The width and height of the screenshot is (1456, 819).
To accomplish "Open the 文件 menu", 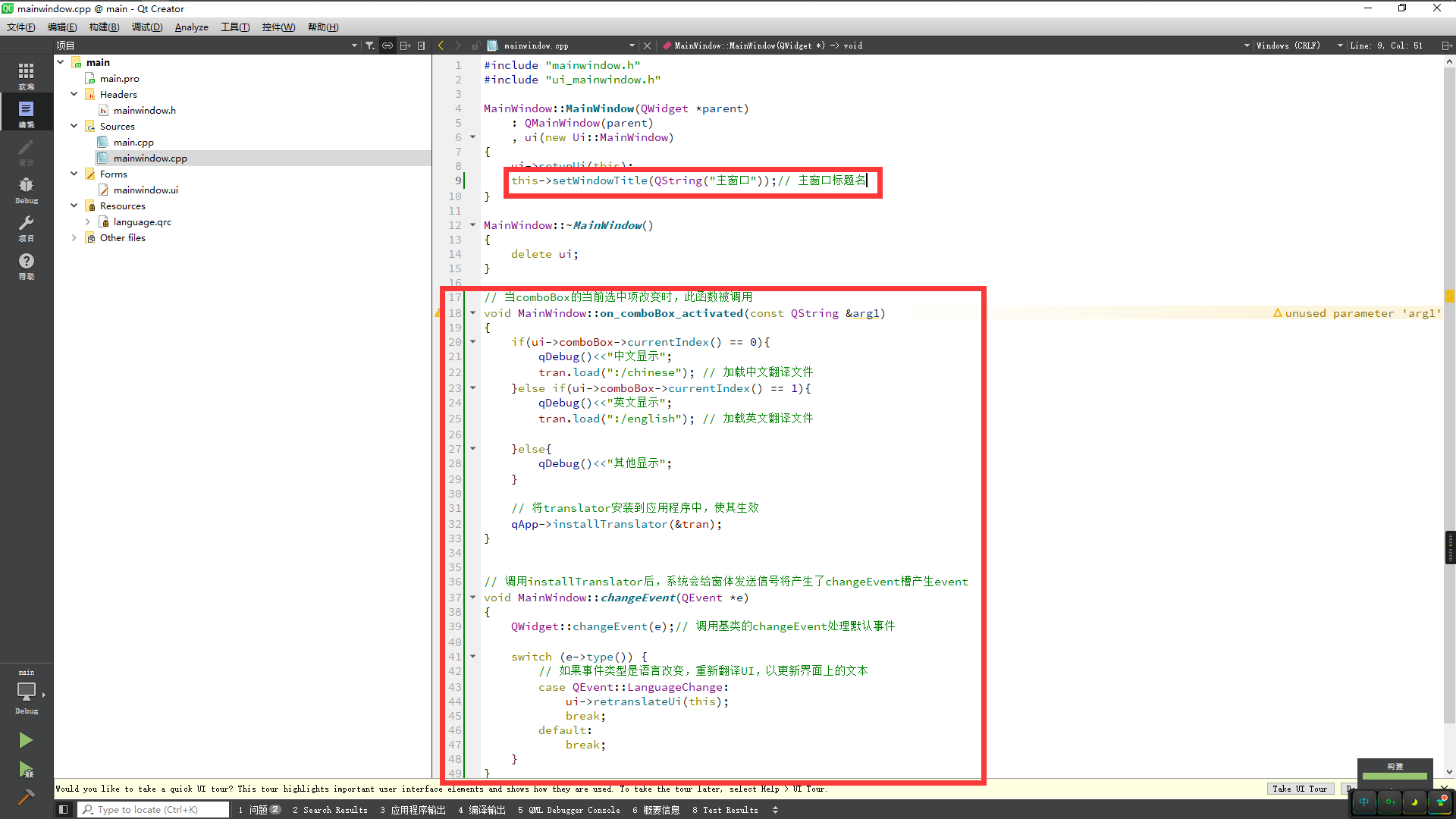I will [x=19, y=27].
